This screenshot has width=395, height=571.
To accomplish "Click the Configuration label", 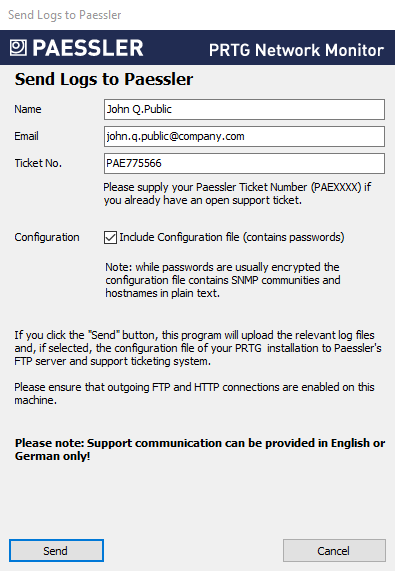I will pyautogui.click(x=47, y=237).
